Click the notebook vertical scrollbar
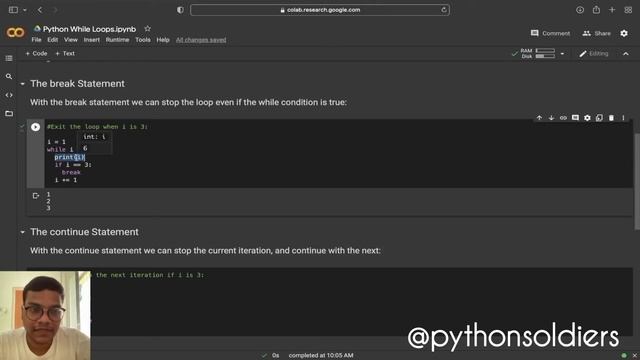 (637, 182)
